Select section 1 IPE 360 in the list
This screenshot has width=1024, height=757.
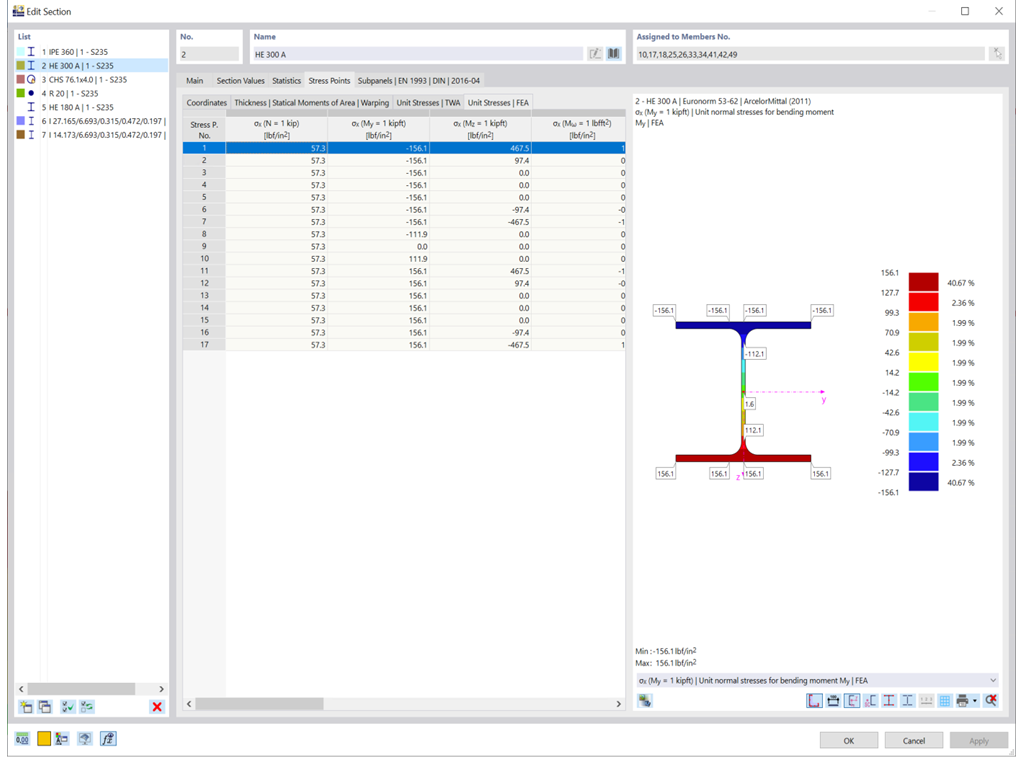click(91, 52)
